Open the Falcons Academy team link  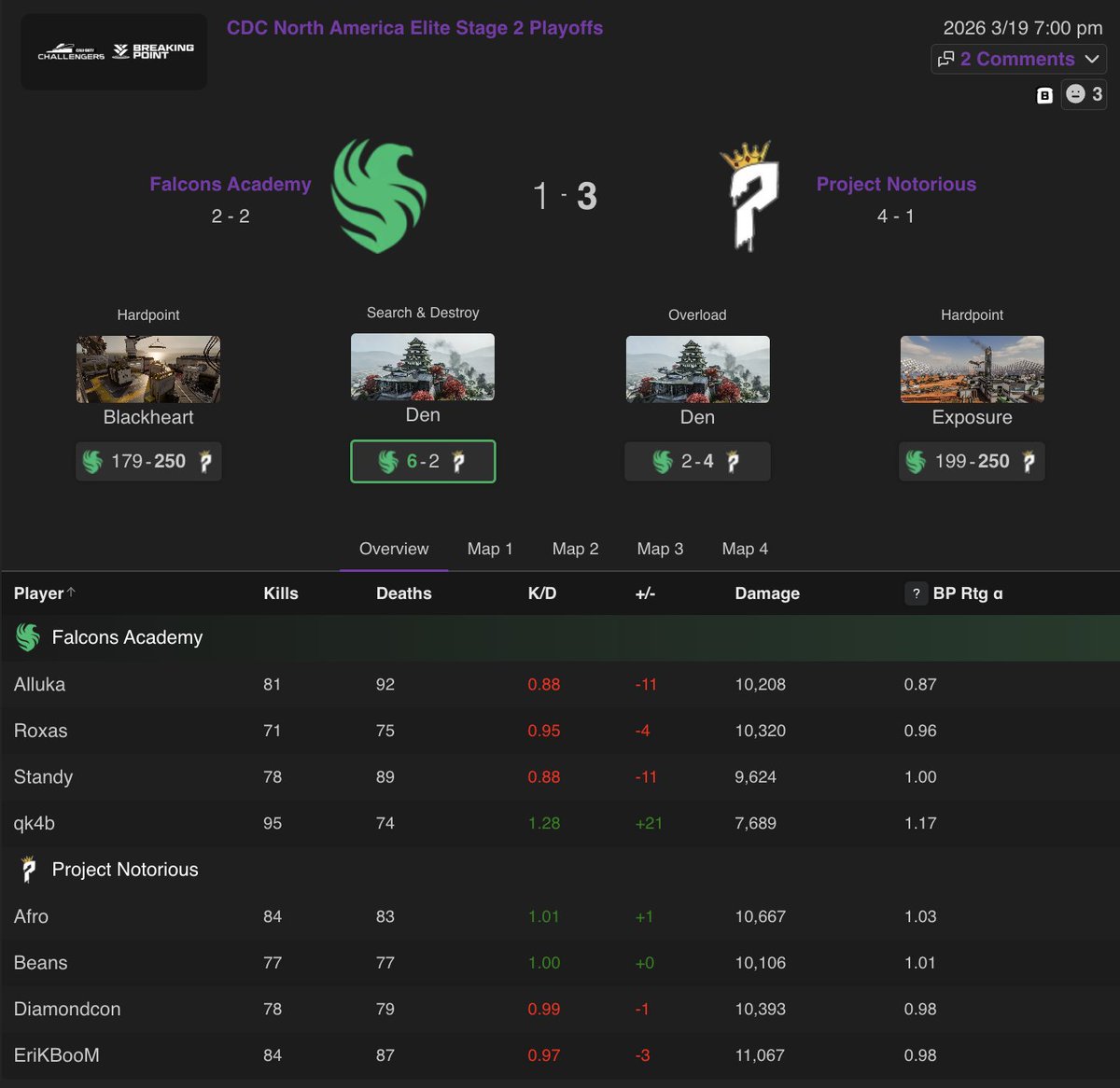[231, 184]
